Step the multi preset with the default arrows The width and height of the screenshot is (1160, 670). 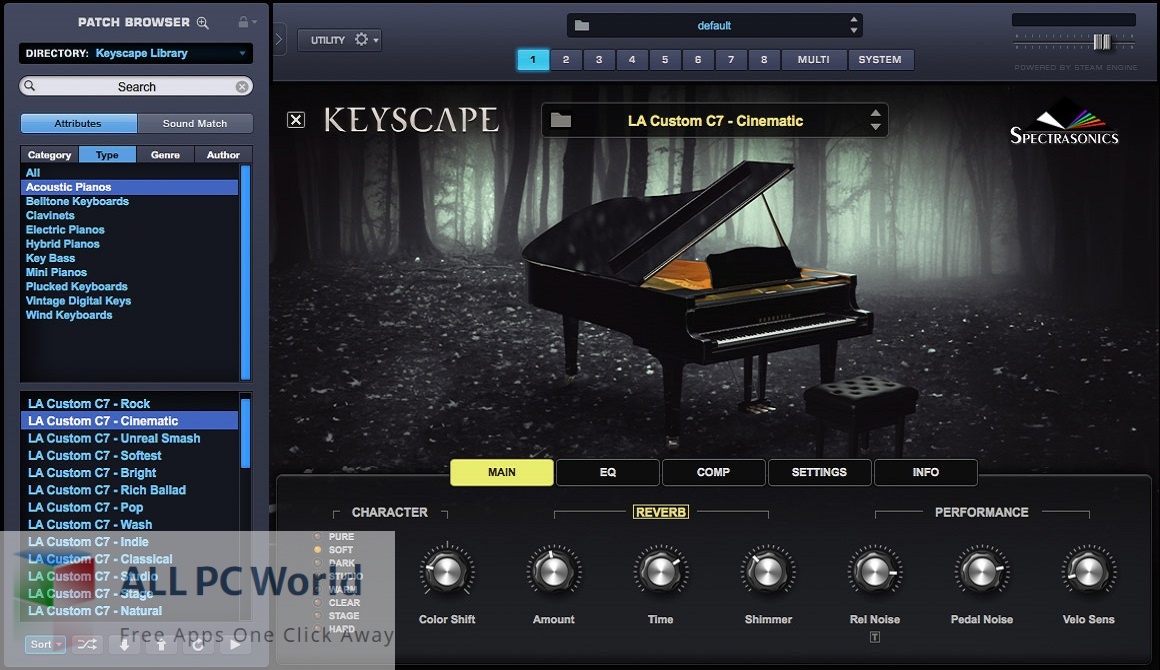click(854, 25)
